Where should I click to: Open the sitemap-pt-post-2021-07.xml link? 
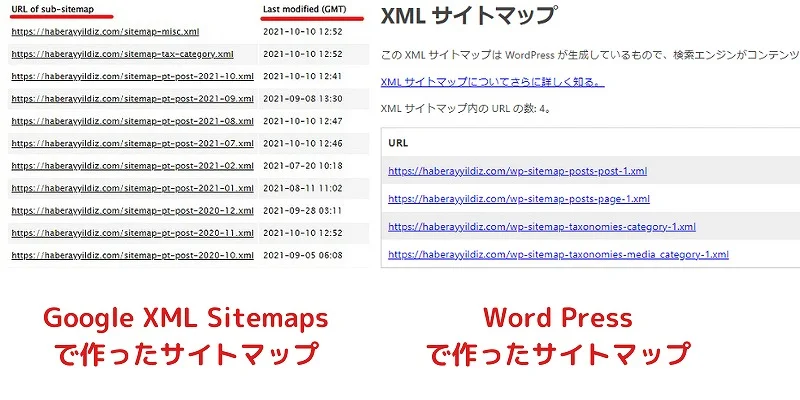pyautogui.click(x=133, y=143)
